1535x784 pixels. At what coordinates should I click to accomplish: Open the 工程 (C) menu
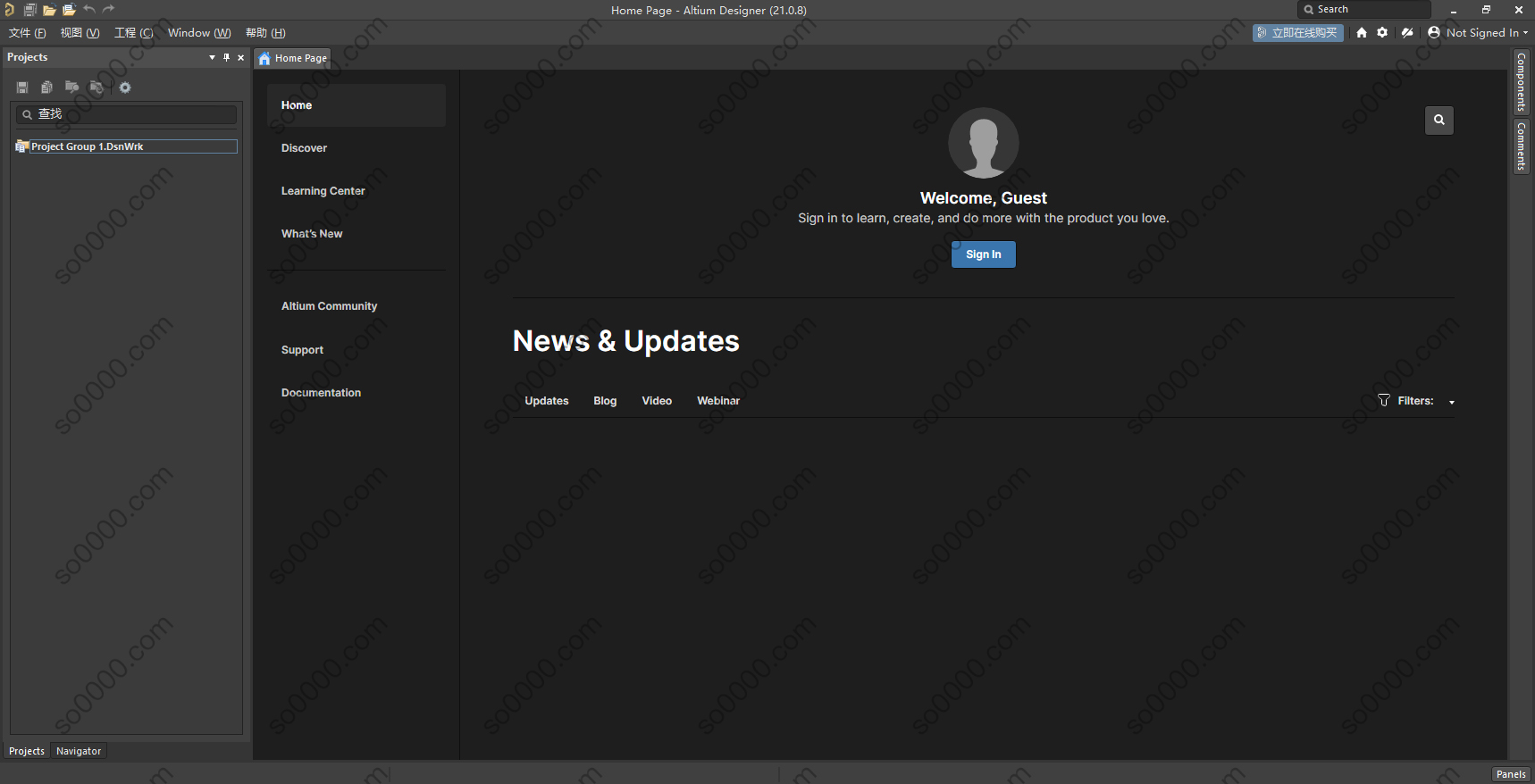[133, 32]
